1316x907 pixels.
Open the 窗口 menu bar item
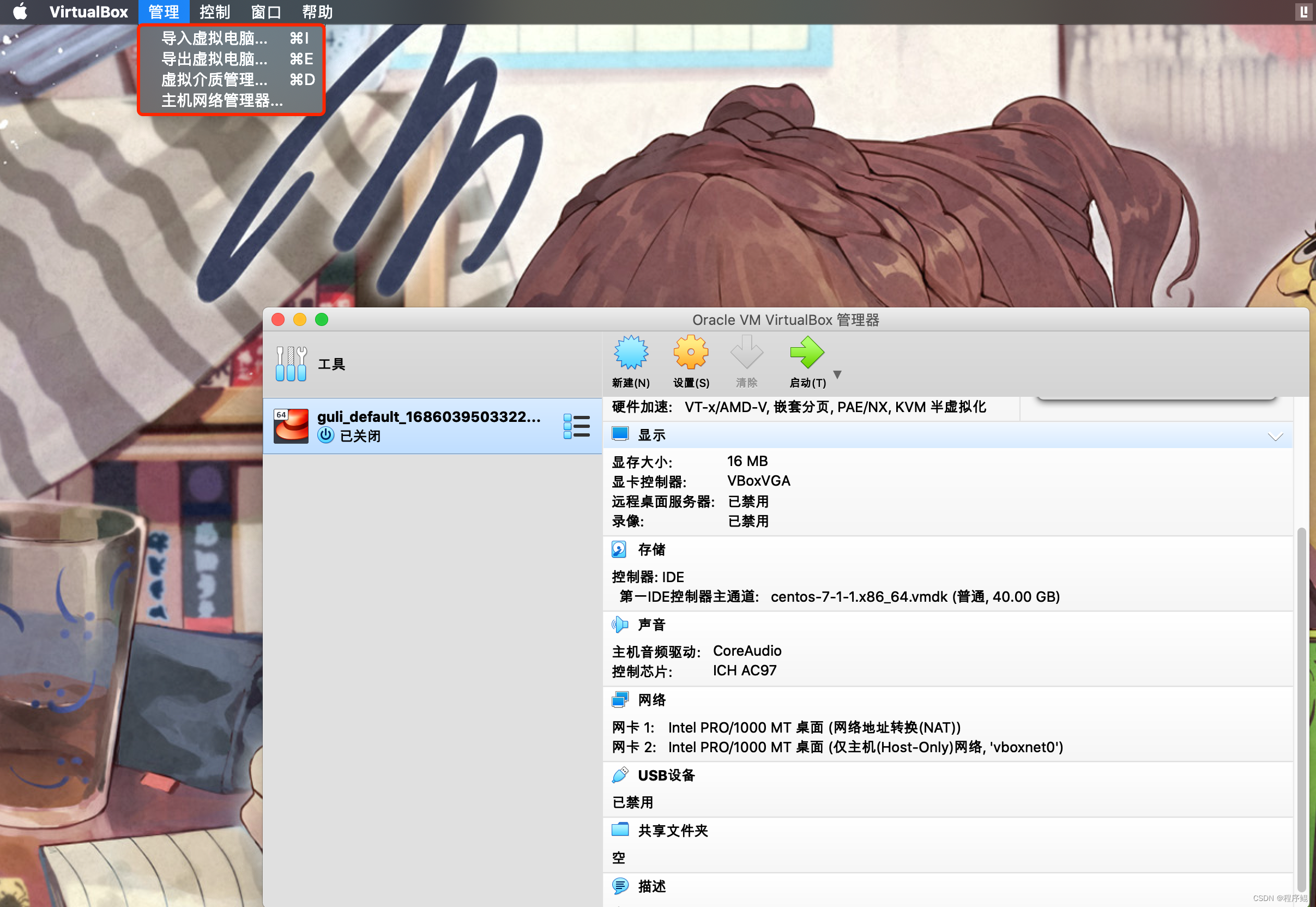tap(266, 12)
